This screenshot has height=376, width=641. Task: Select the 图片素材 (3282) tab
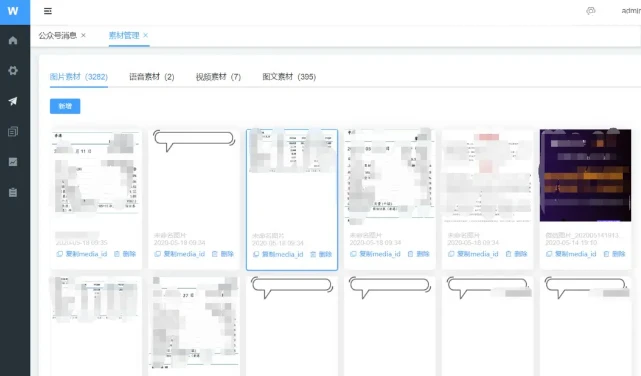[x=79, y=77]
